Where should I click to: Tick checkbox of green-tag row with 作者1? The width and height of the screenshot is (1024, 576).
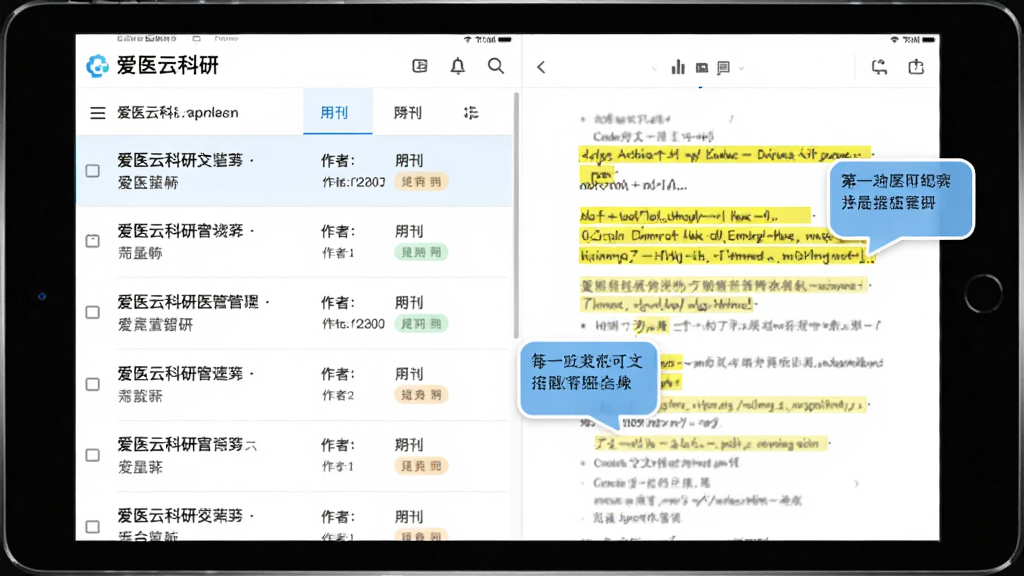(x=93, y=241)
